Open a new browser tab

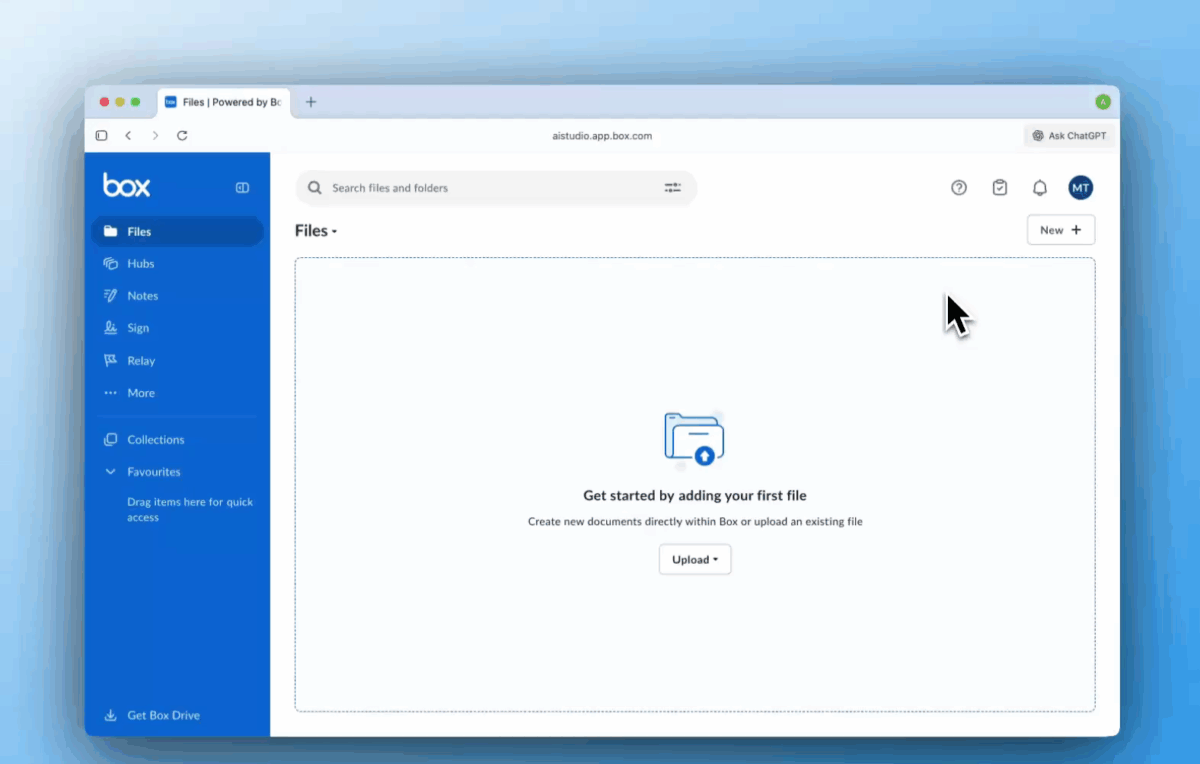click(311, 102)
